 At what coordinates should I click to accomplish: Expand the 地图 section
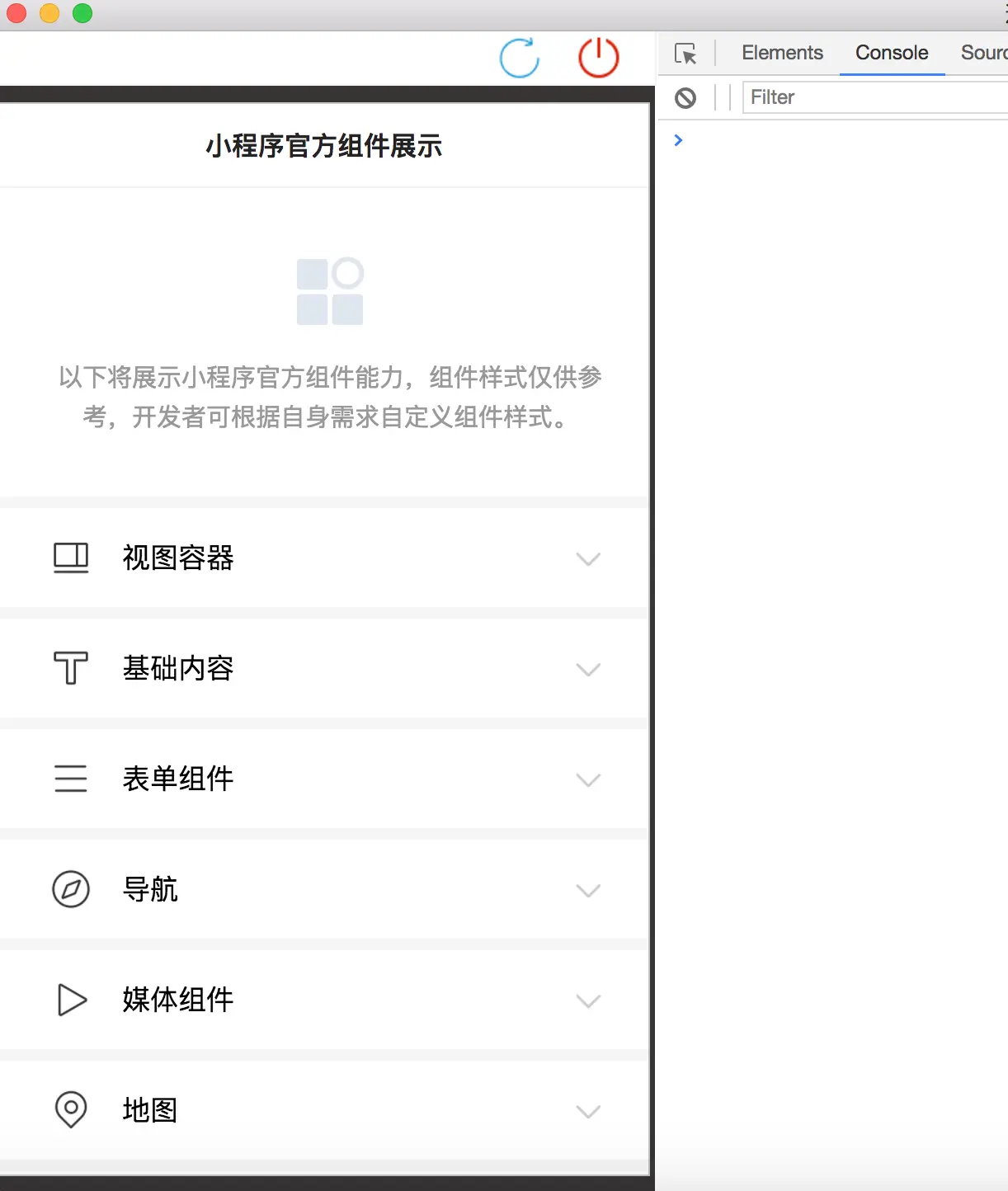[588, 1112]
